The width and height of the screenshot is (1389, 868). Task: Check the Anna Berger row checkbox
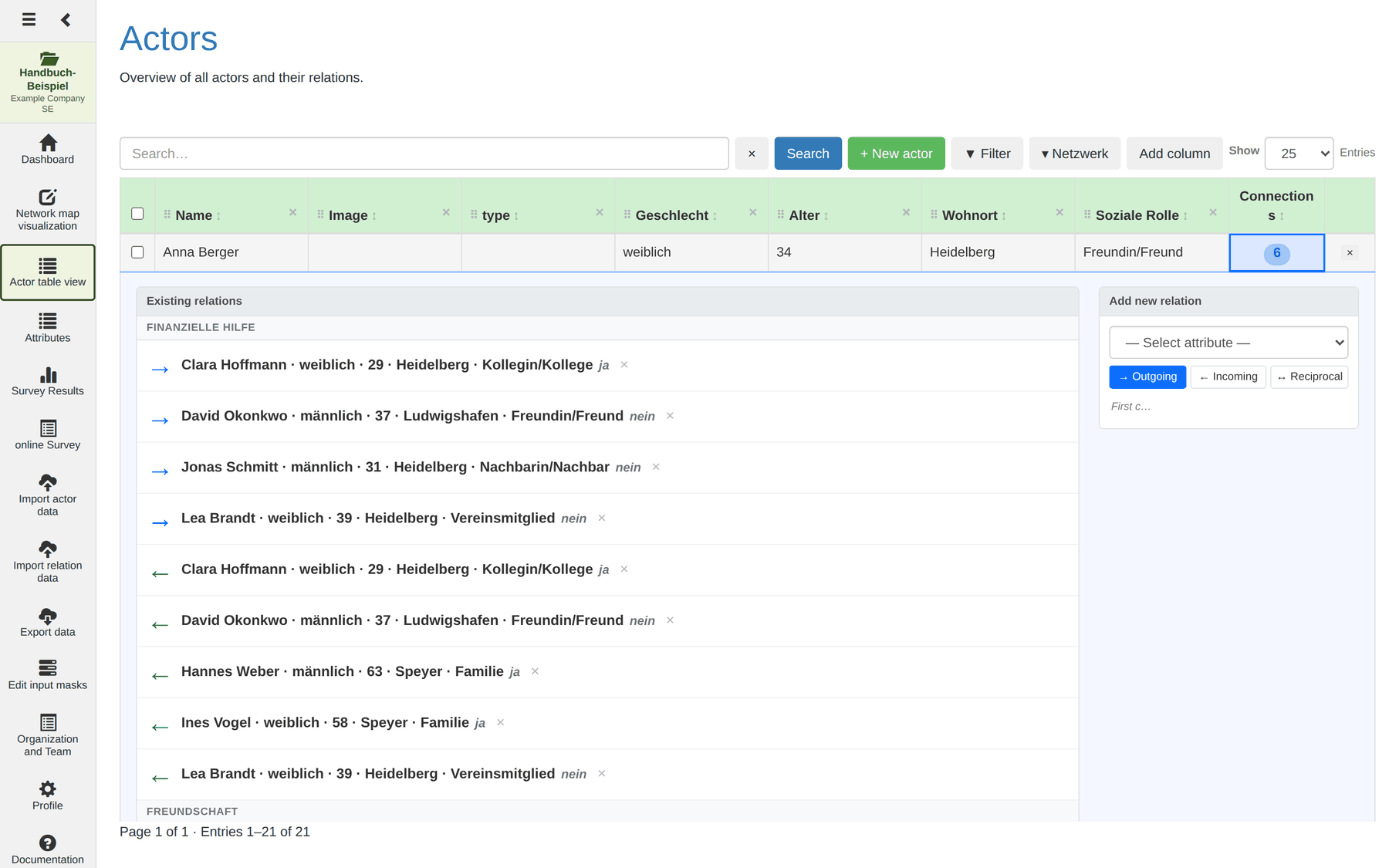click(137, 252)
